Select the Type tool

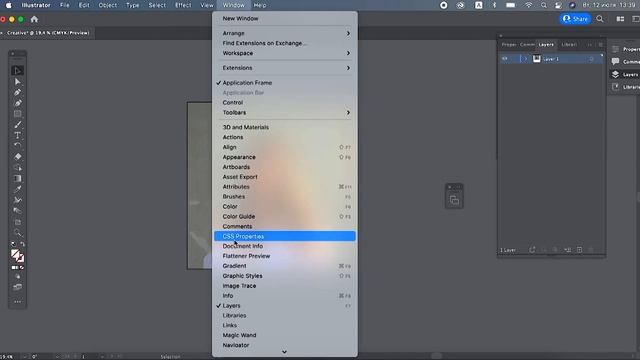(17, 135)
